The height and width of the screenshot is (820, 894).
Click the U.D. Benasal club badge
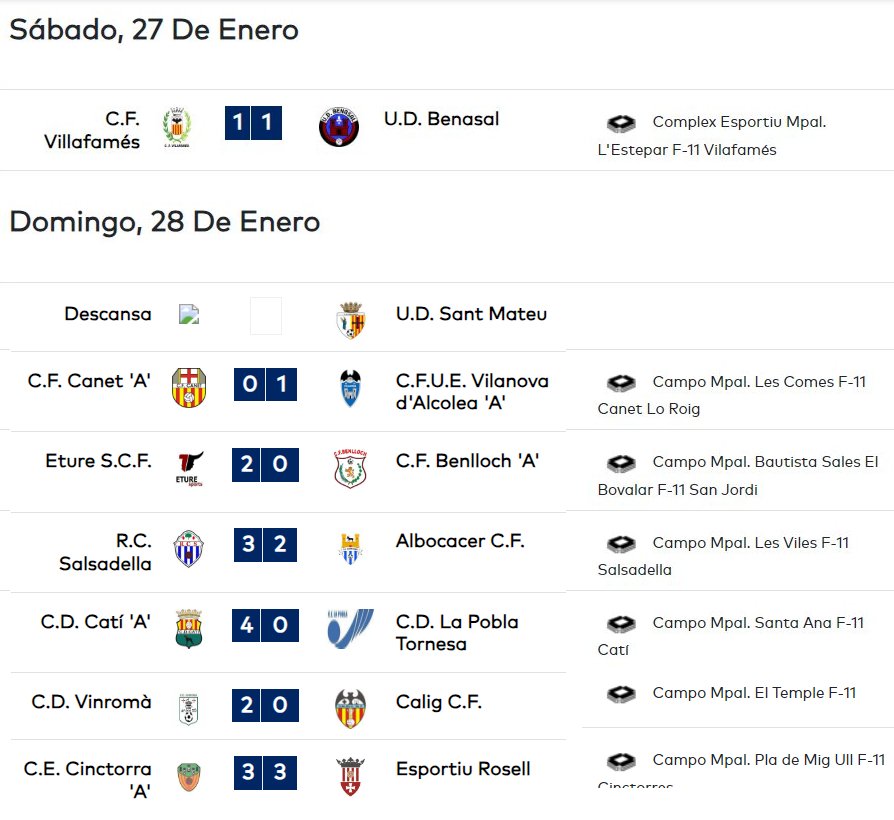pos(339,127)
